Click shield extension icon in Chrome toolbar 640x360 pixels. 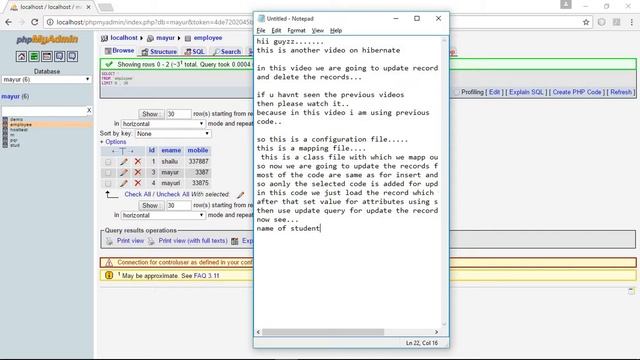point(602,22)
